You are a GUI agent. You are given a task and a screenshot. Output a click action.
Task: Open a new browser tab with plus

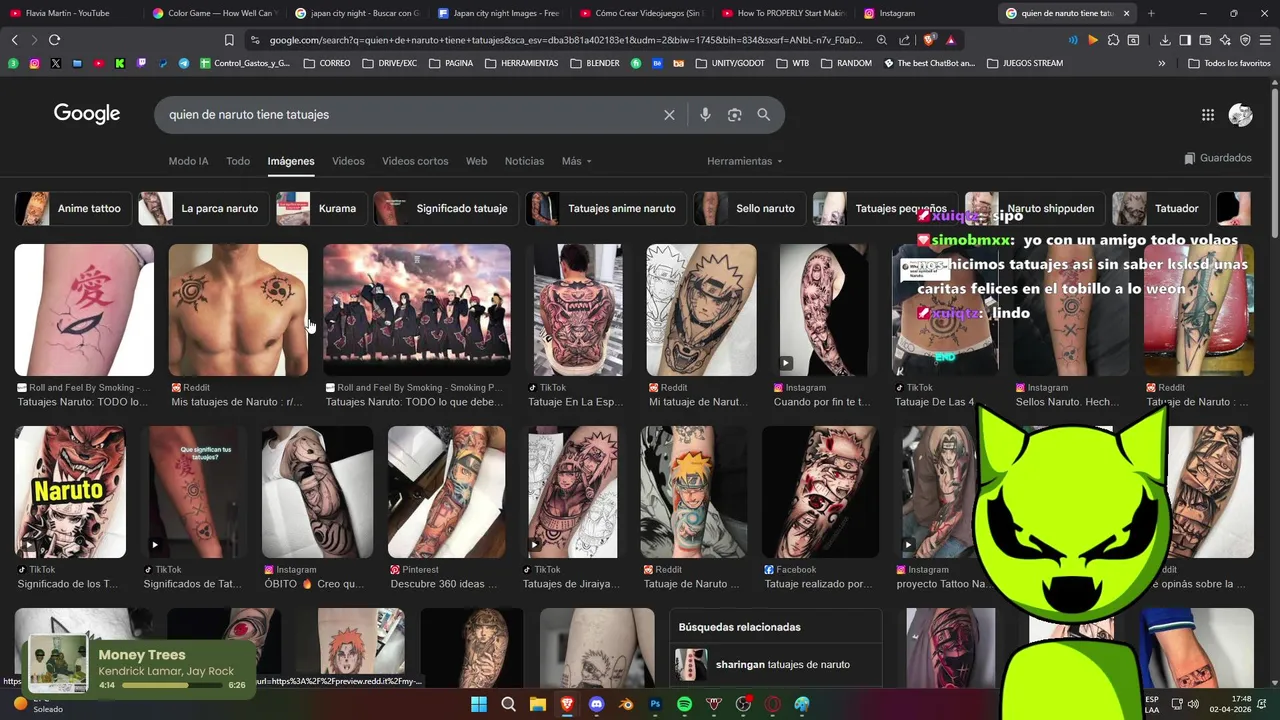coord(1151,13)
